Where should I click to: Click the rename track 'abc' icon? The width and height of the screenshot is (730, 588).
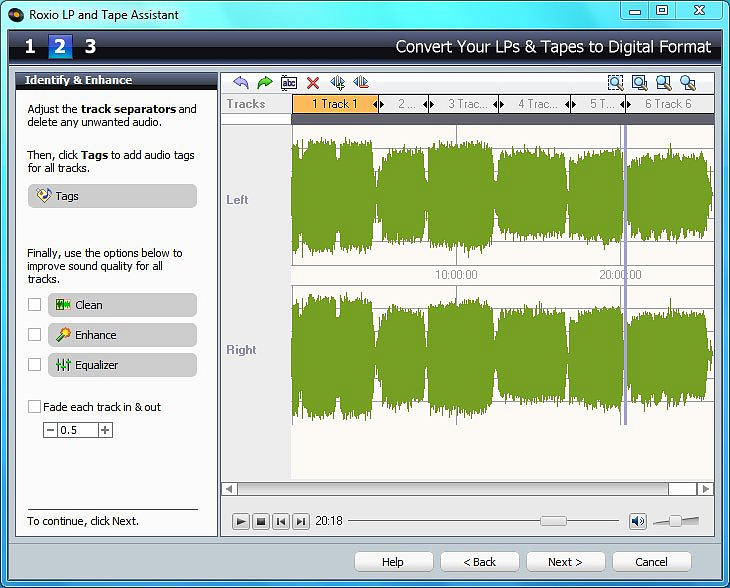(x=289, y=83)
